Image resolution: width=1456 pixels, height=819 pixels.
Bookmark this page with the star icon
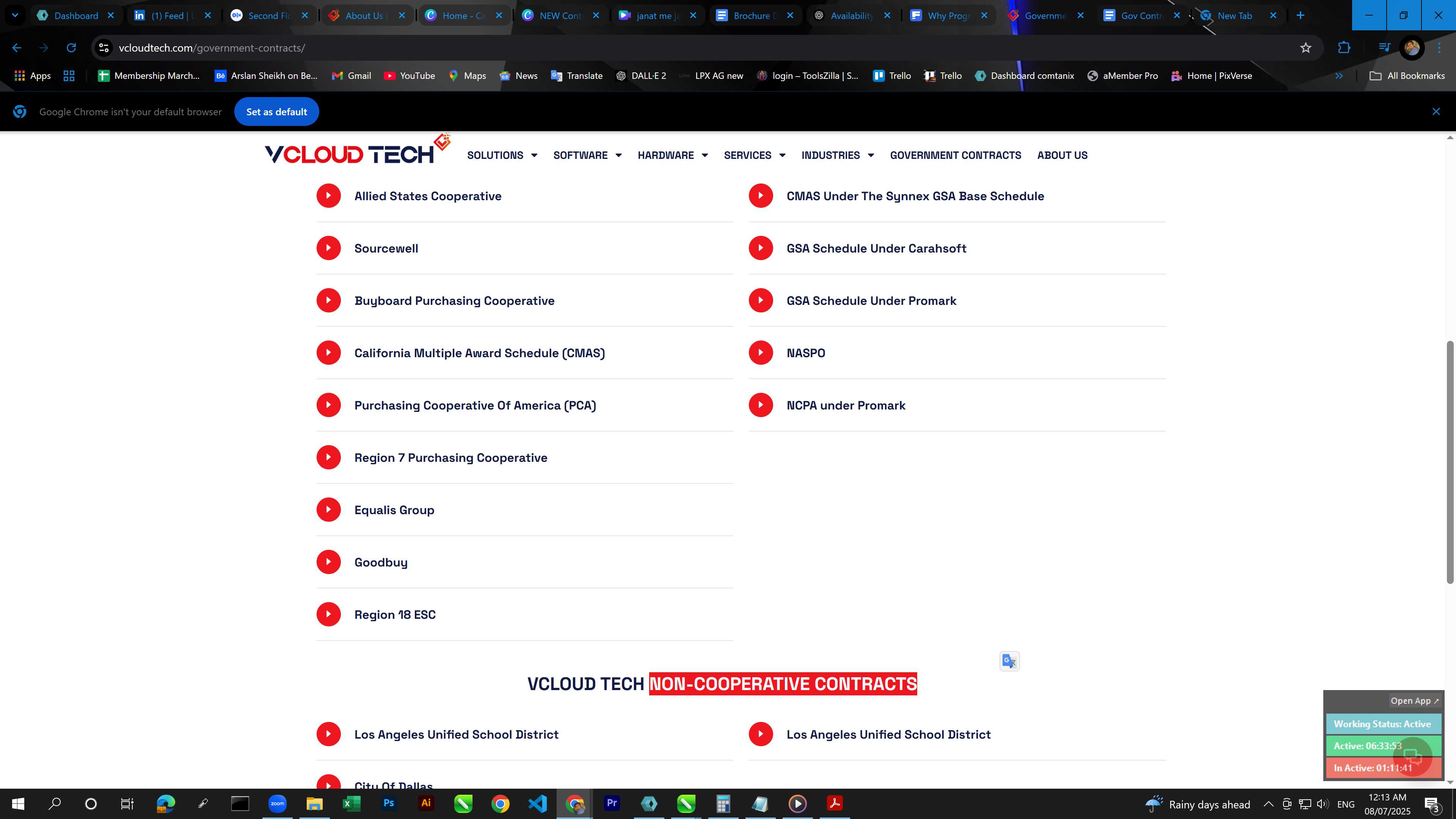[x=1305, y=48]
